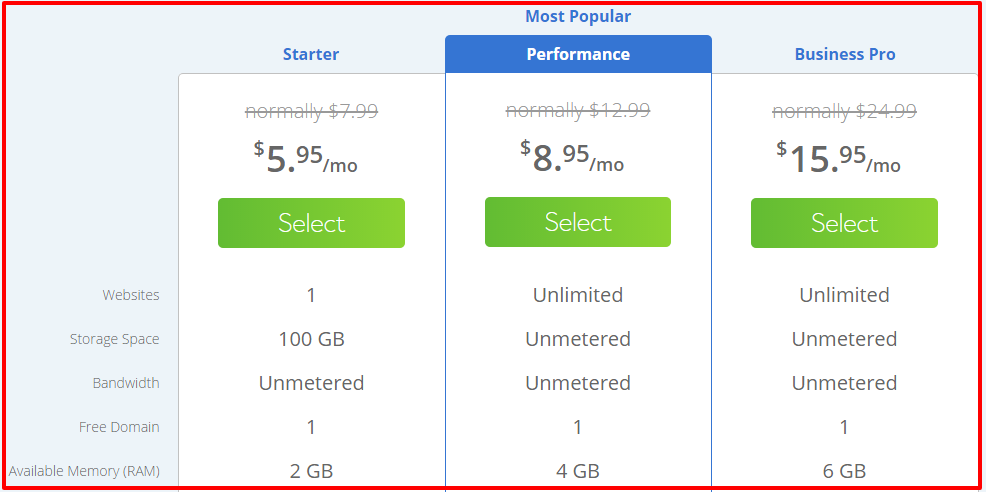Switch to the Performance plan tab

point(578,55)
